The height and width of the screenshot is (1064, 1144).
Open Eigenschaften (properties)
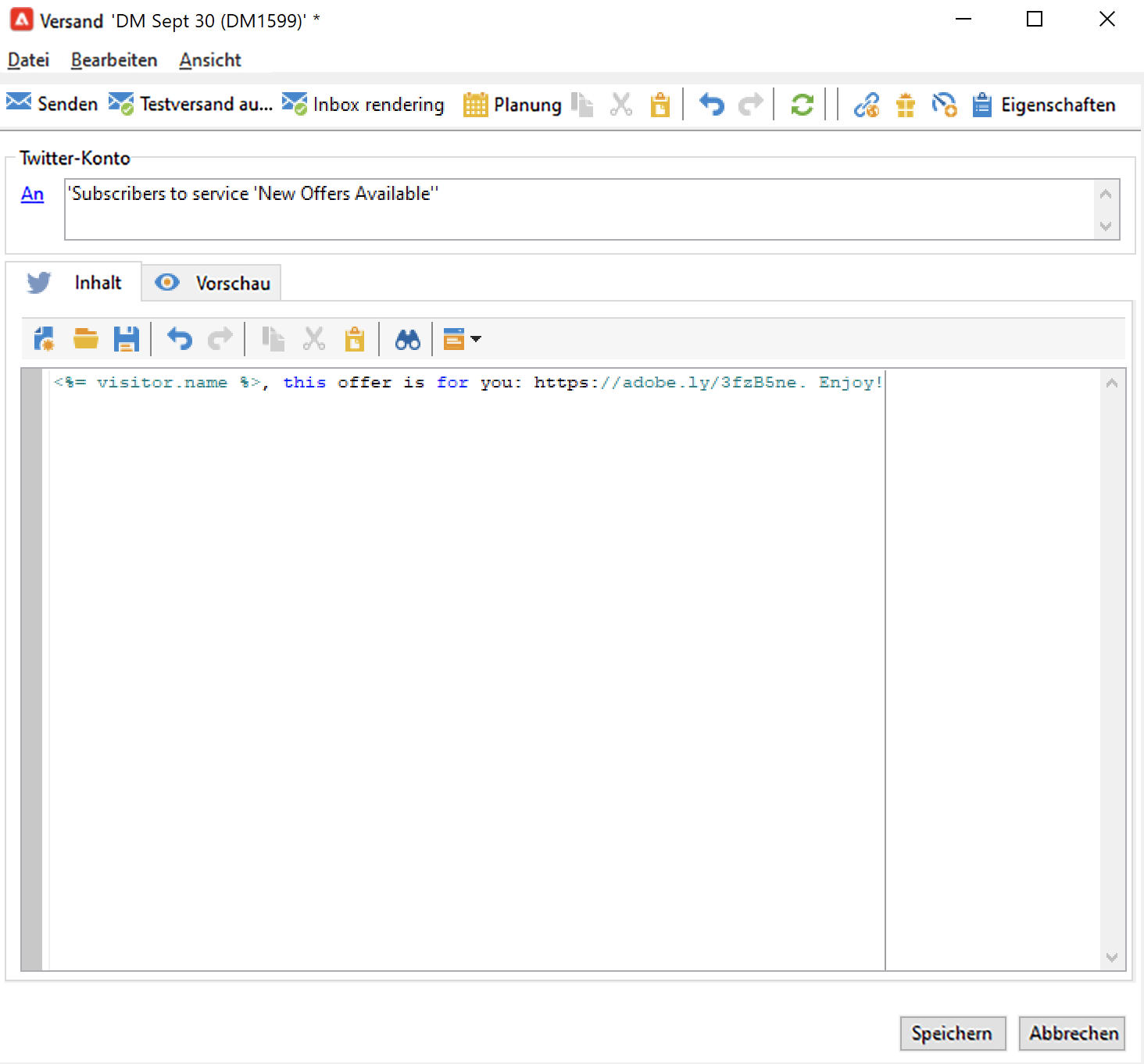tap(1044, 104)
